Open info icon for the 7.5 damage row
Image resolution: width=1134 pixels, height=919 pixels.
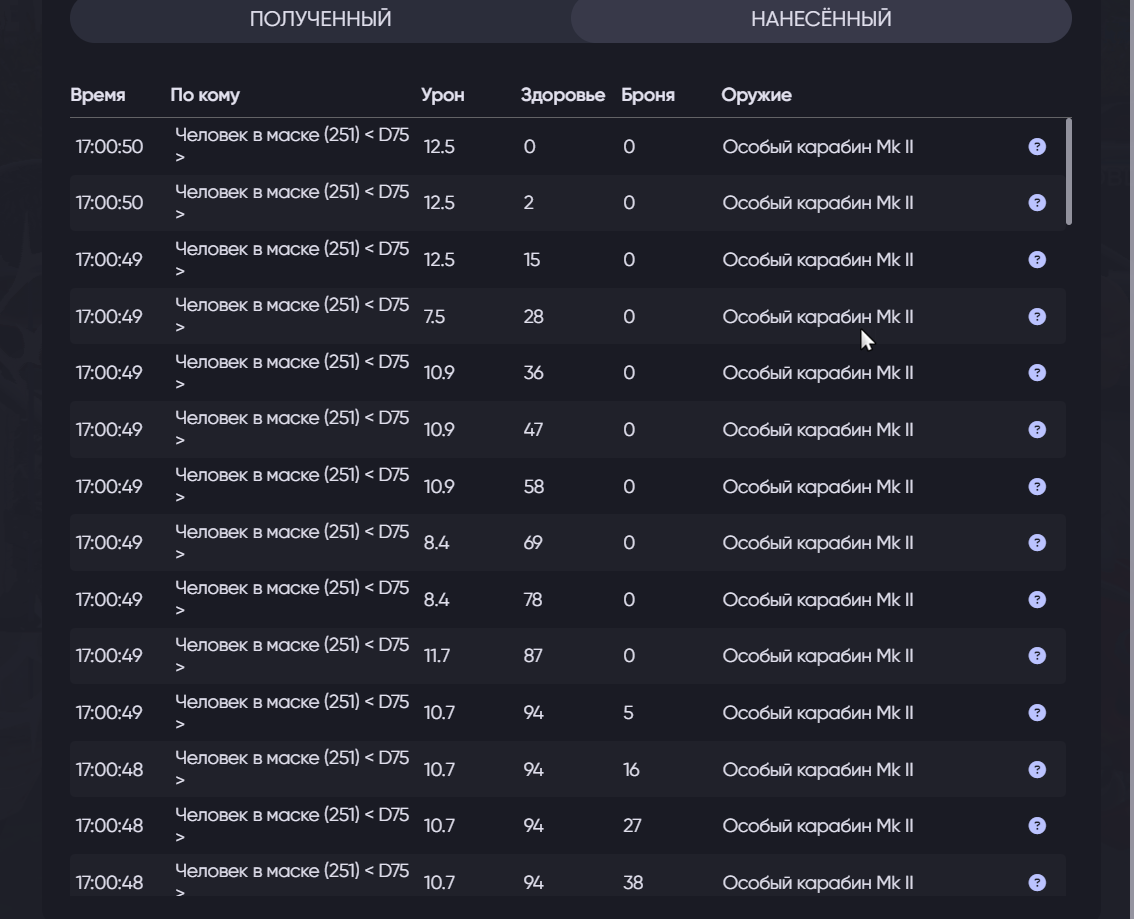(1037, 317)
